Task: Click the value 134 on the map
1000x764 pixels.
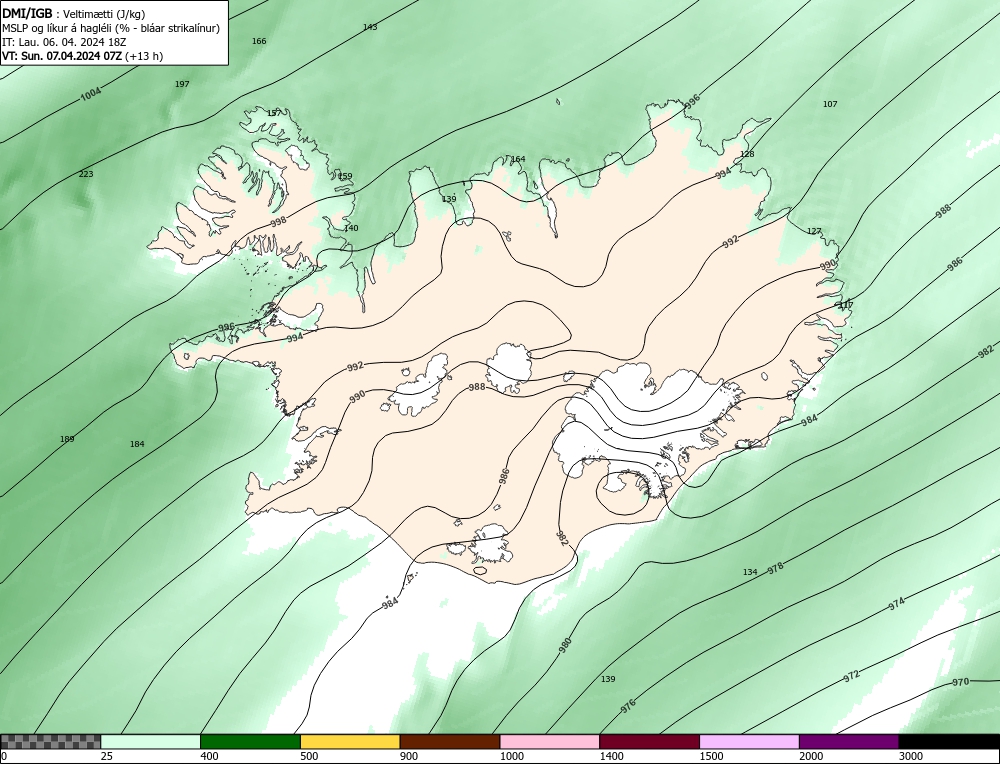Action: (x=750, y=572)
